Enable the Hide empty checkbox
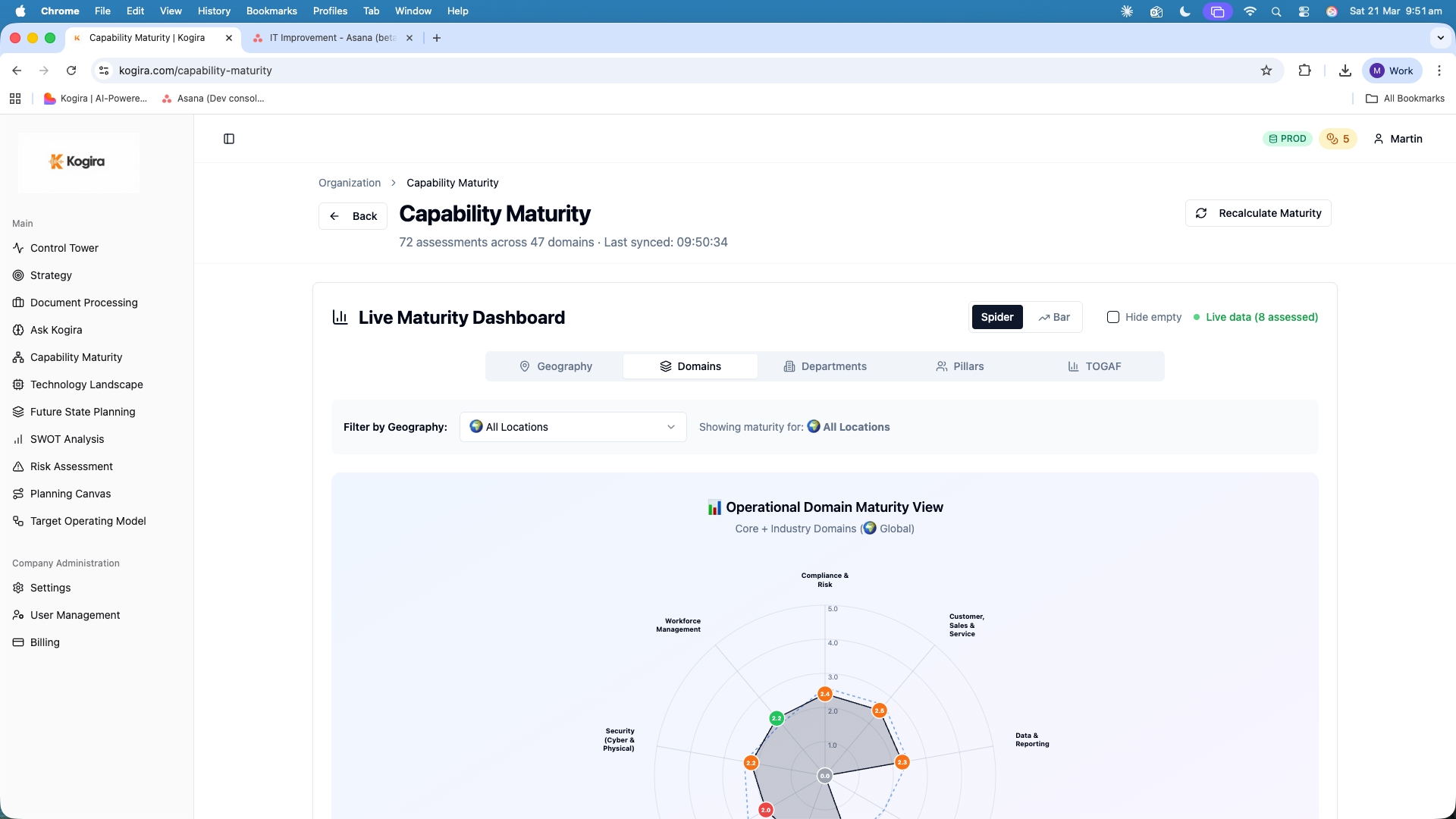Image resolution: width=1456 pixels, height=819 pixels. pyautogui.click(x=1113, y=317)
